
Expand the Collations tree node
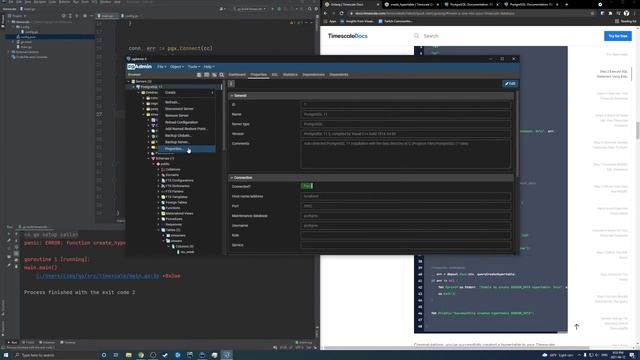tap(158, 169)
